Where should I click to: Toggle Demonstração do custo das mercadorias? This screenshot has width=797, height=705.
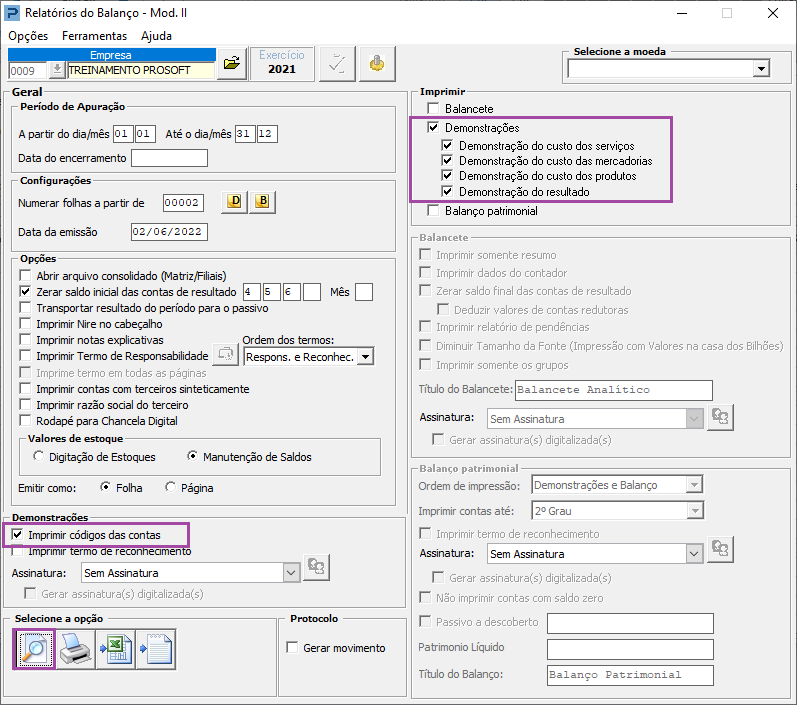point(447,161)
